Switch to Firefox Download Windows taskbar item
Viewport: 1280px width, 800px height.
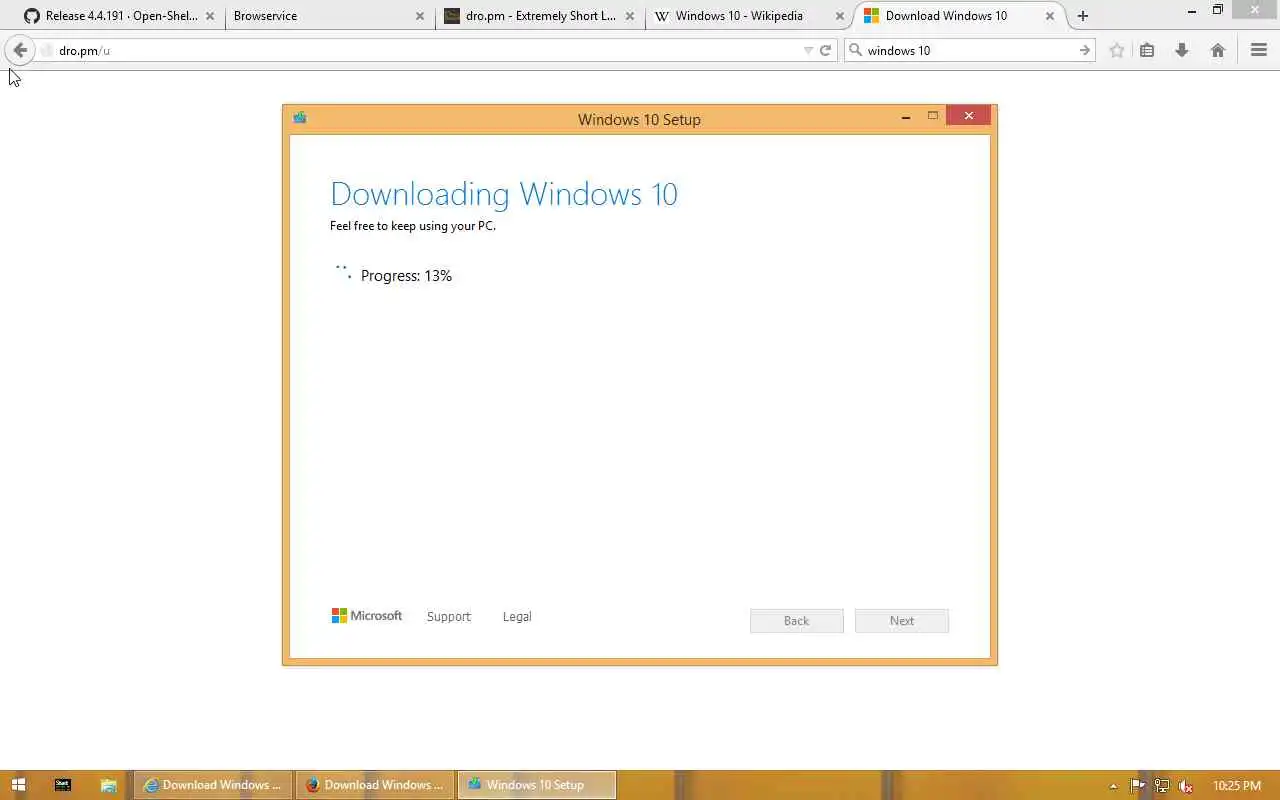point(376,785)
